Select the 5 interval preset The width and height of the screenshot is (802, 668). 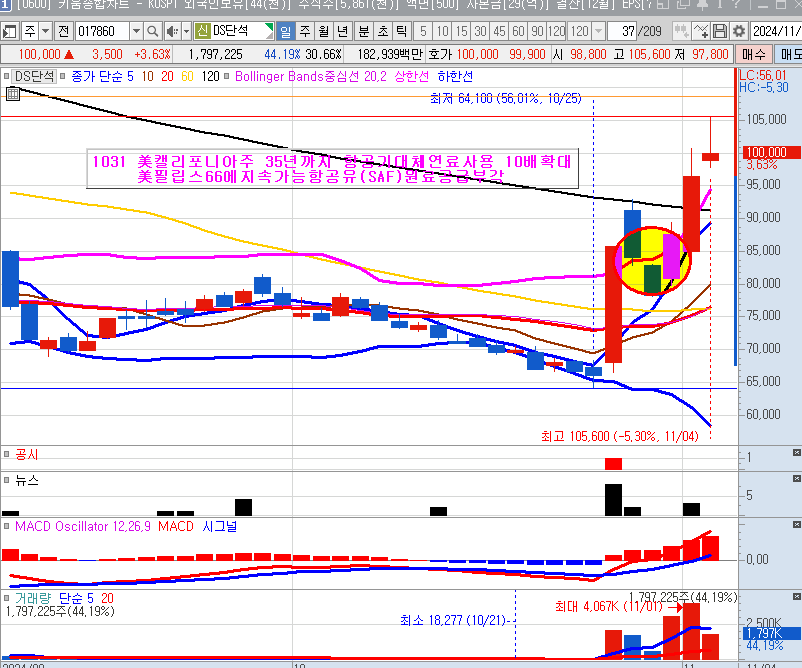pyautogui.click(x=423, y=32)
